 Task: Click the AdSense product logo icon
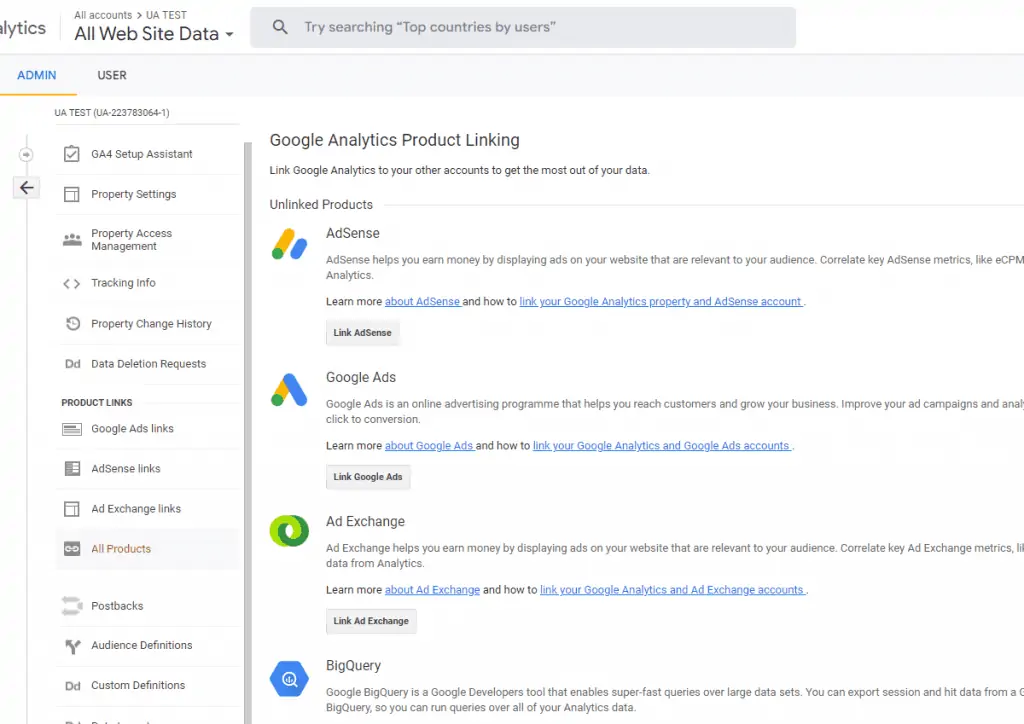point(289,244)
